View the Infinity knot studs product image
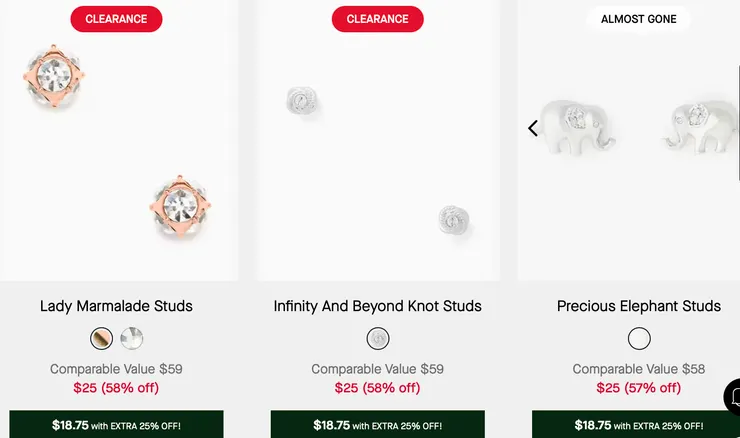This screenshot has height=438, width=740. (x=378, y=160)
